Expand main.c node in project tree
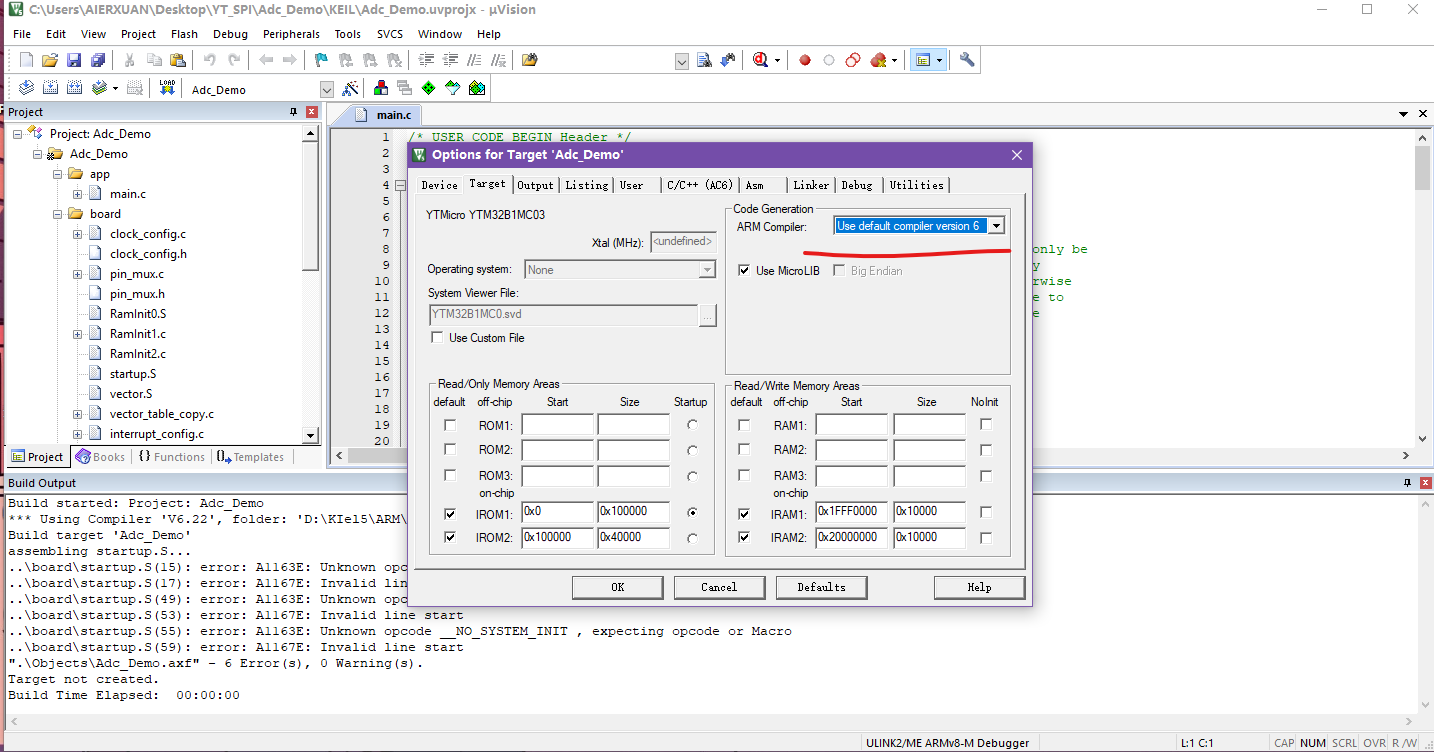This screenshot has width=1434, height=752. [77, 194]
